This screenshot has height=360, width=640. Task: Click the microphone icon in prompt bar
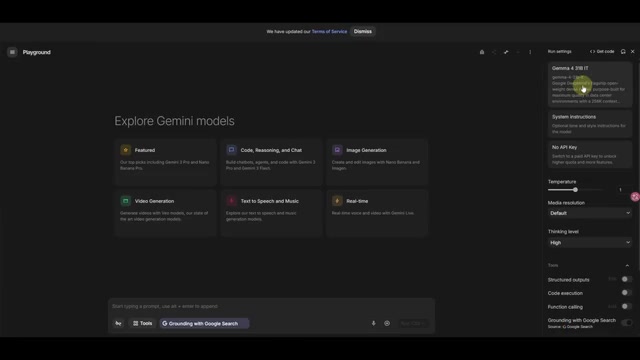tap(373, 323)
